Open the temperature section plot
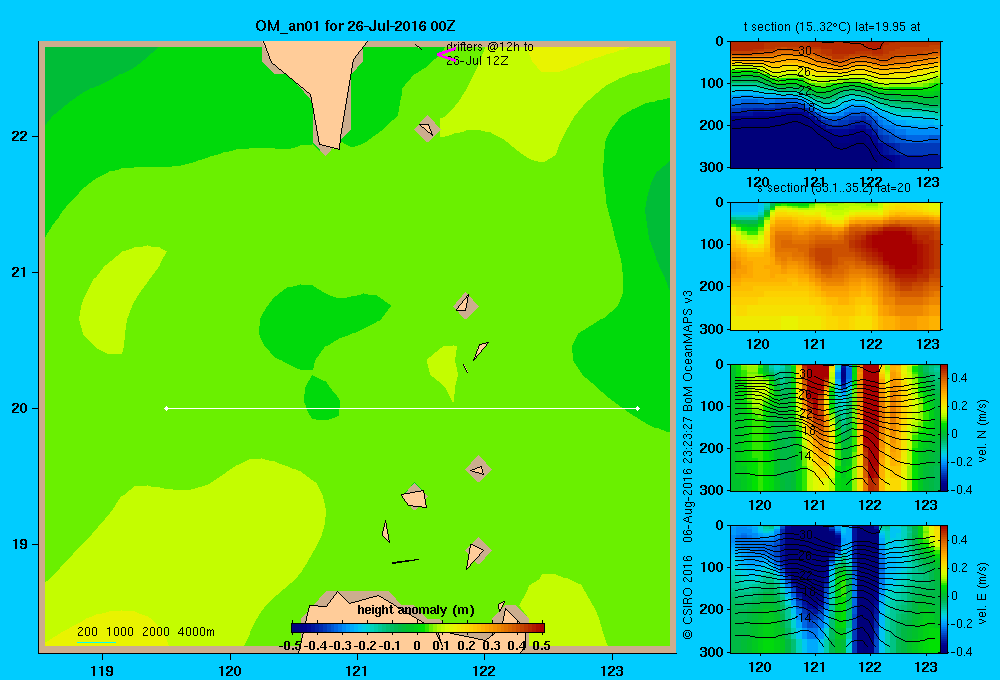The image size is (1000, 680). click(x=835, y=105)
